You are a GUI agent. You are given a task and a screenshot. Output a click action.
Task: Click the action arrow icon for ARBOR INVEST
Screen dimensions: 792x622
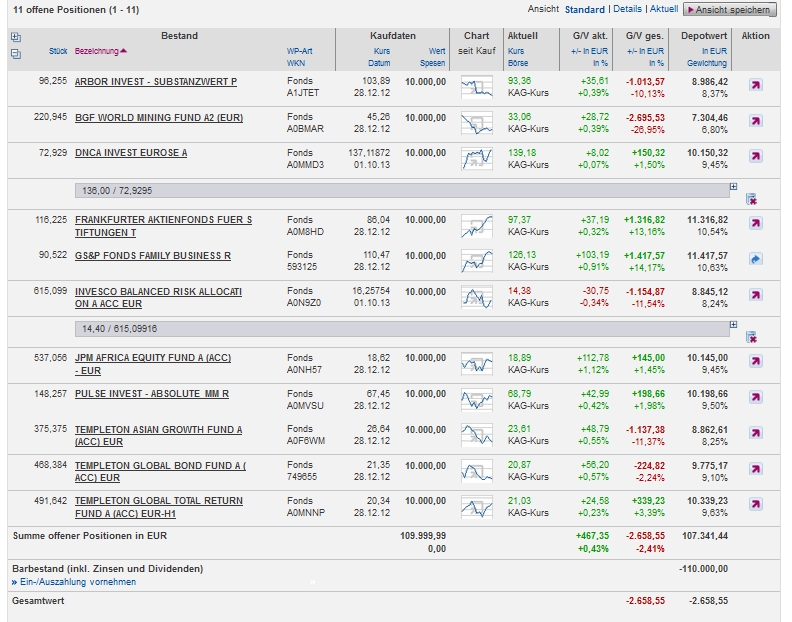point(755,86)
